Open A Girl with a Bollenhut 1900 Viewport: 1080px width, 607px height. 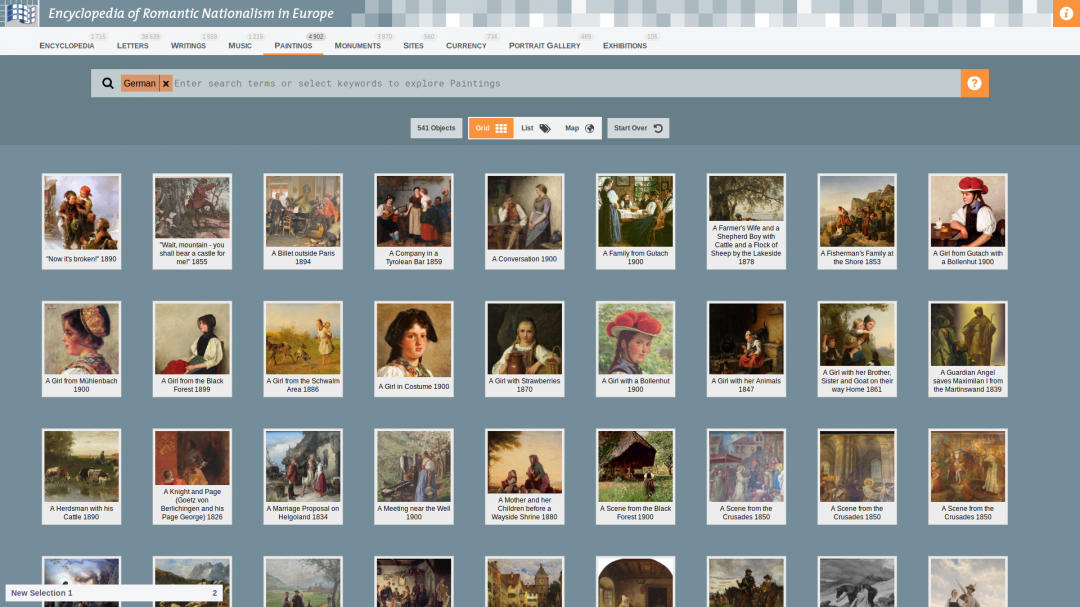(636, 349)
